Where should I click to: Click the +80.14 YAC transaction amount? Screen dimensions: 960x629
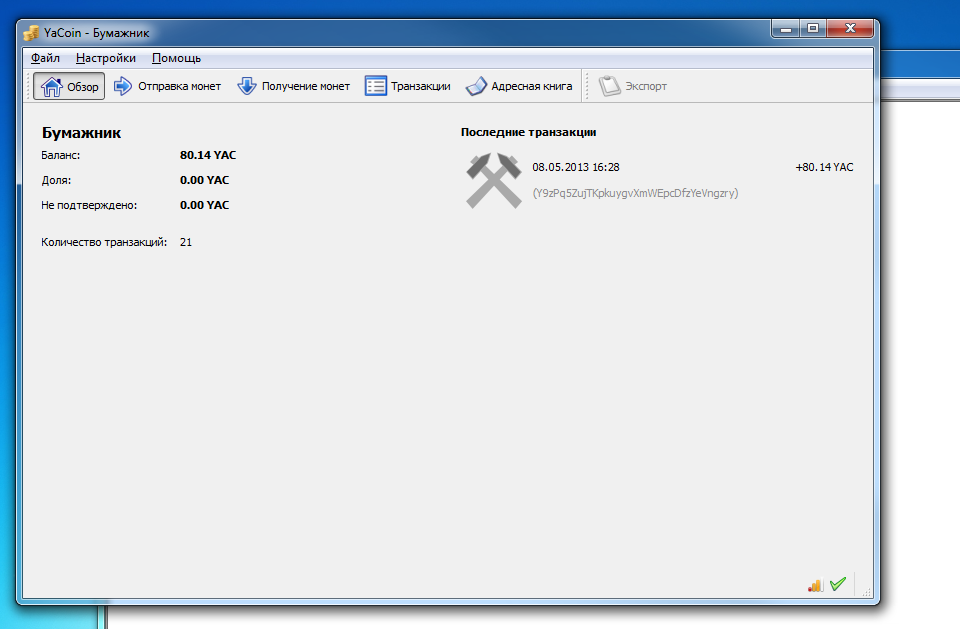click(824, 168)
